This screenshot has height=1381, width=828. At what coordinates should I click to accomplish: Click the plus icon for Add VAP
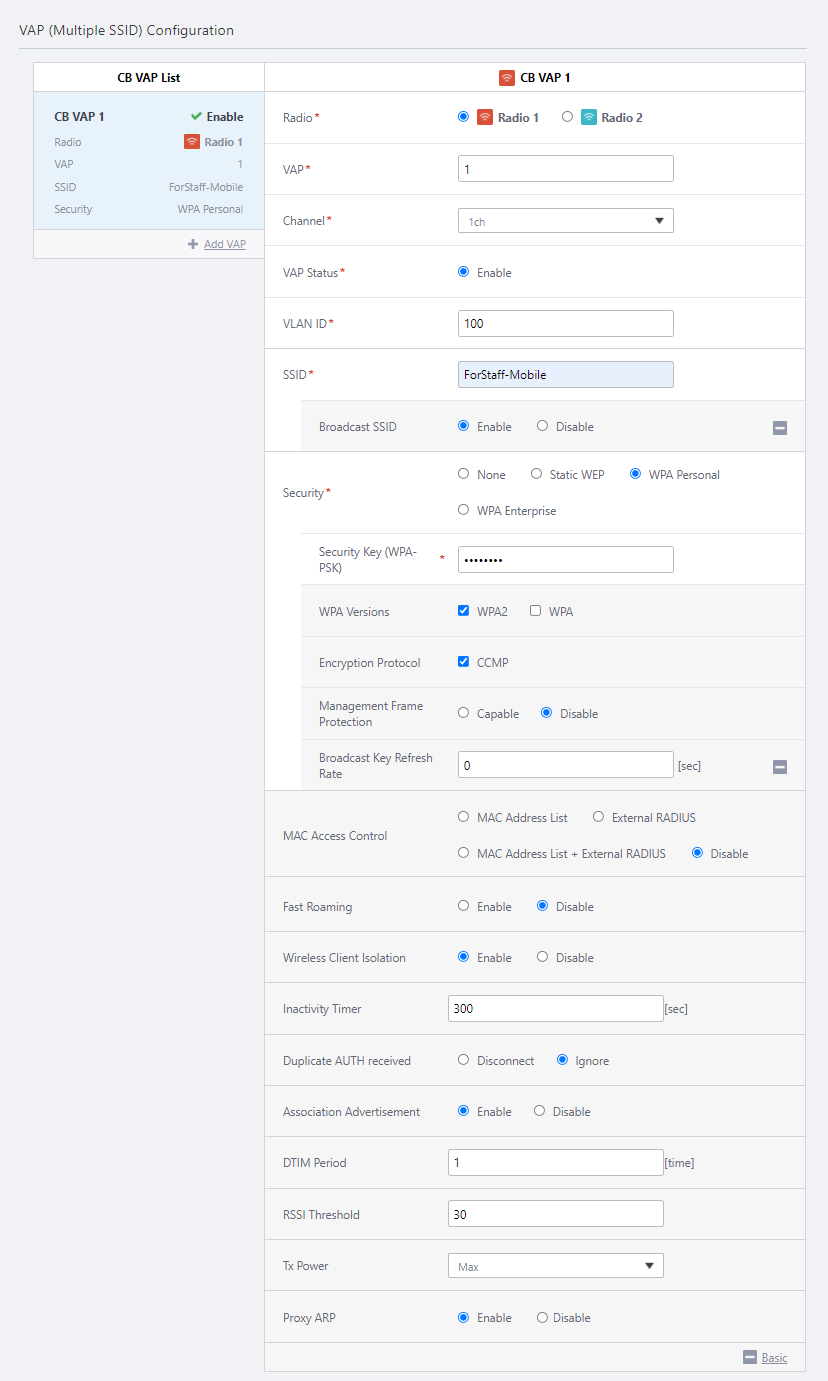click(193, 244)
